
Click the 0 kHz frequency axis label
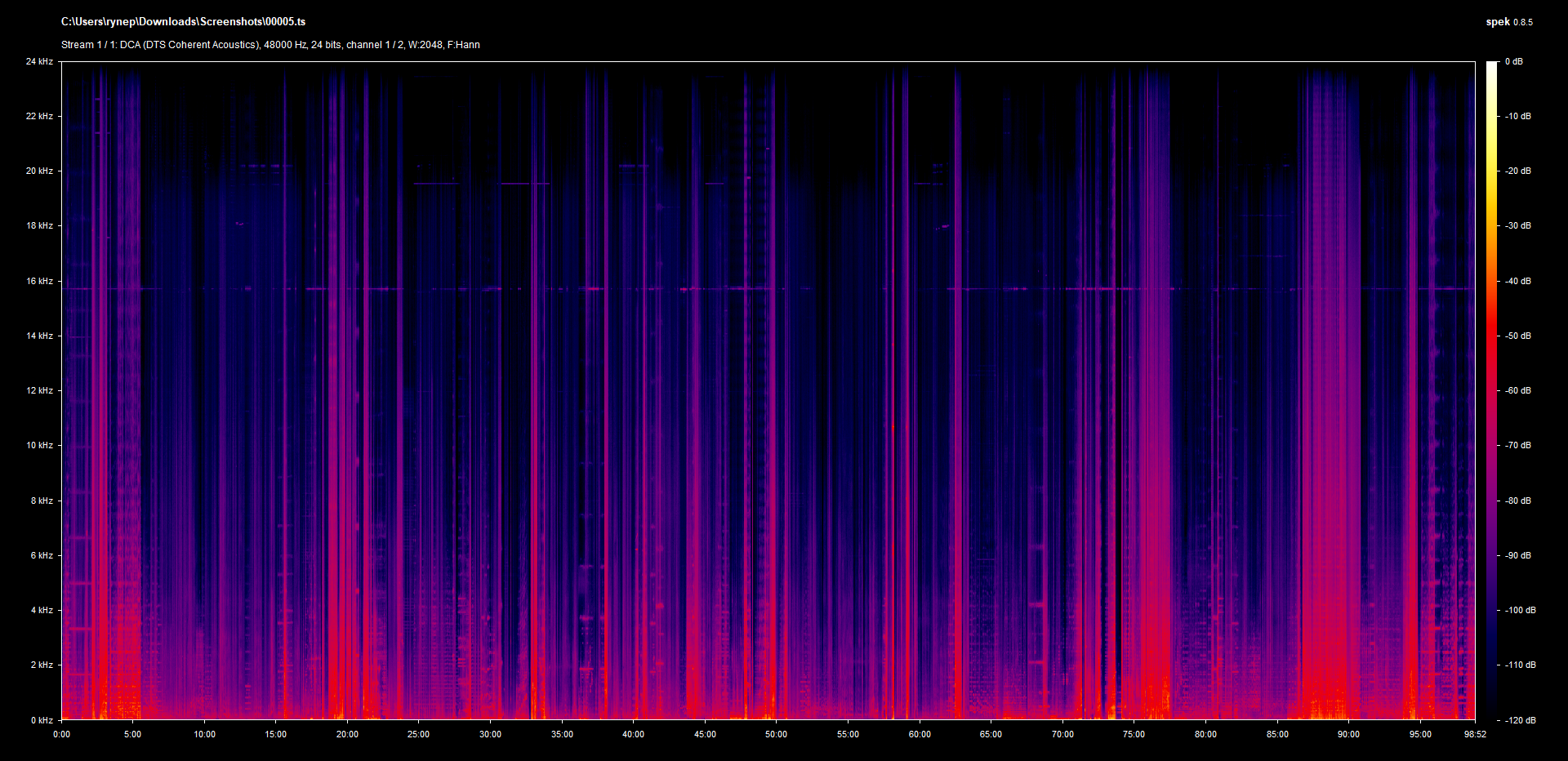42,720
